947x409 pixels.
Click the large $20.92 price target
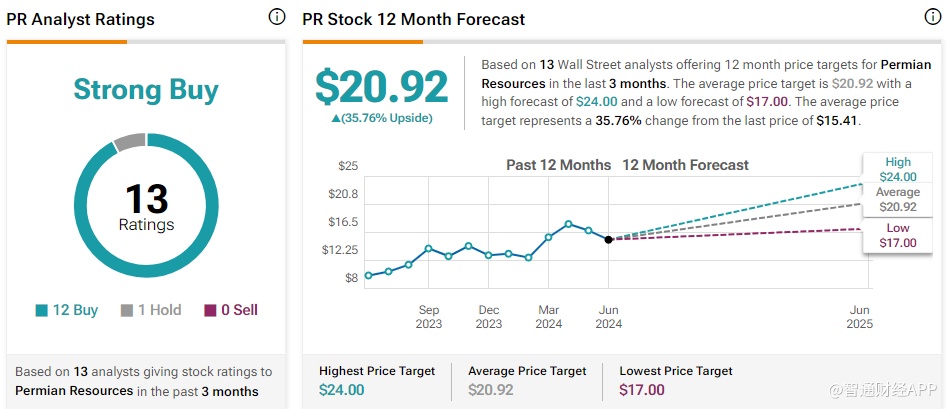point(382,87)
